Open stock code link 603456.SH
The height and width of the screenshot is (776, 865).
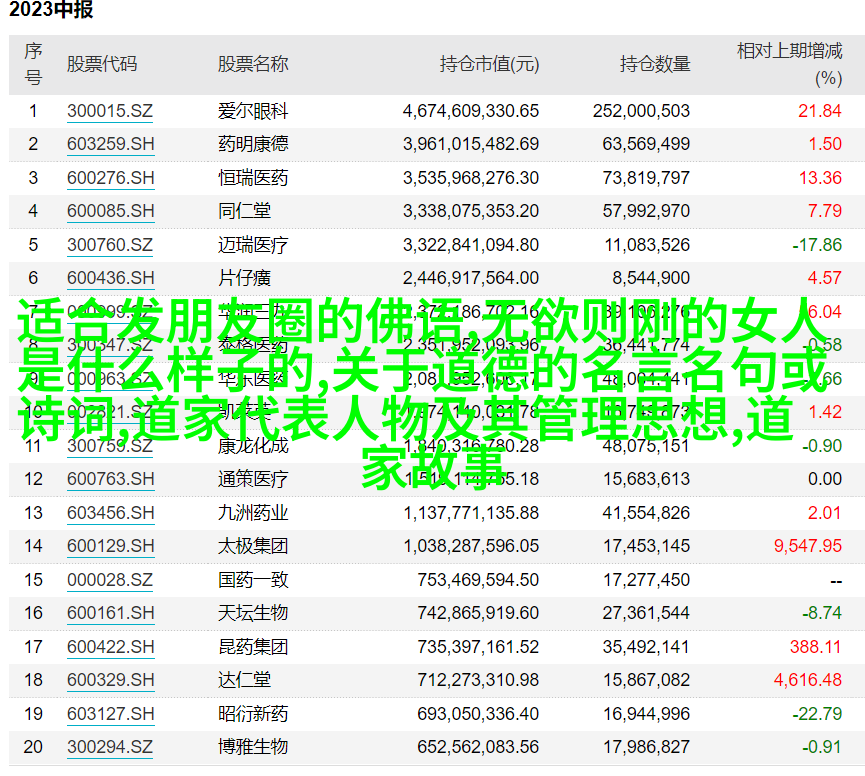click(x=110, y=513)
